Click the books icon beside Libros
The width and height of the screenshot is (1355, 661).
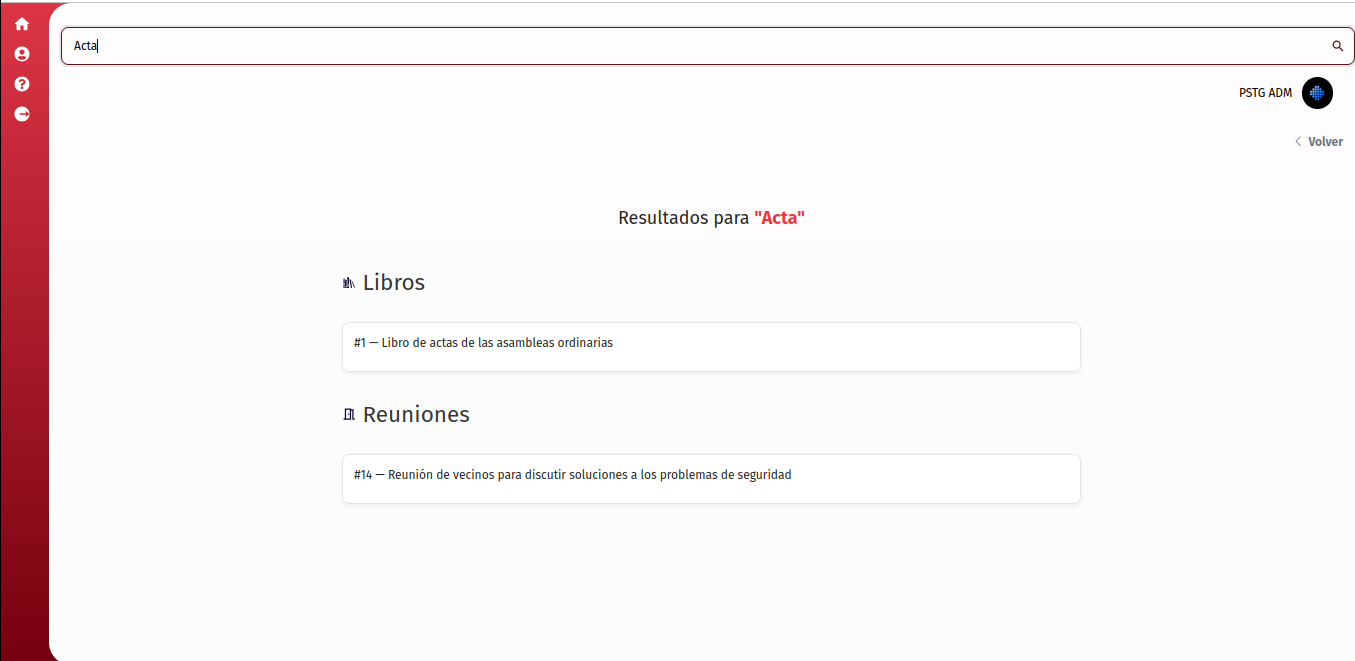pos(349,283)
